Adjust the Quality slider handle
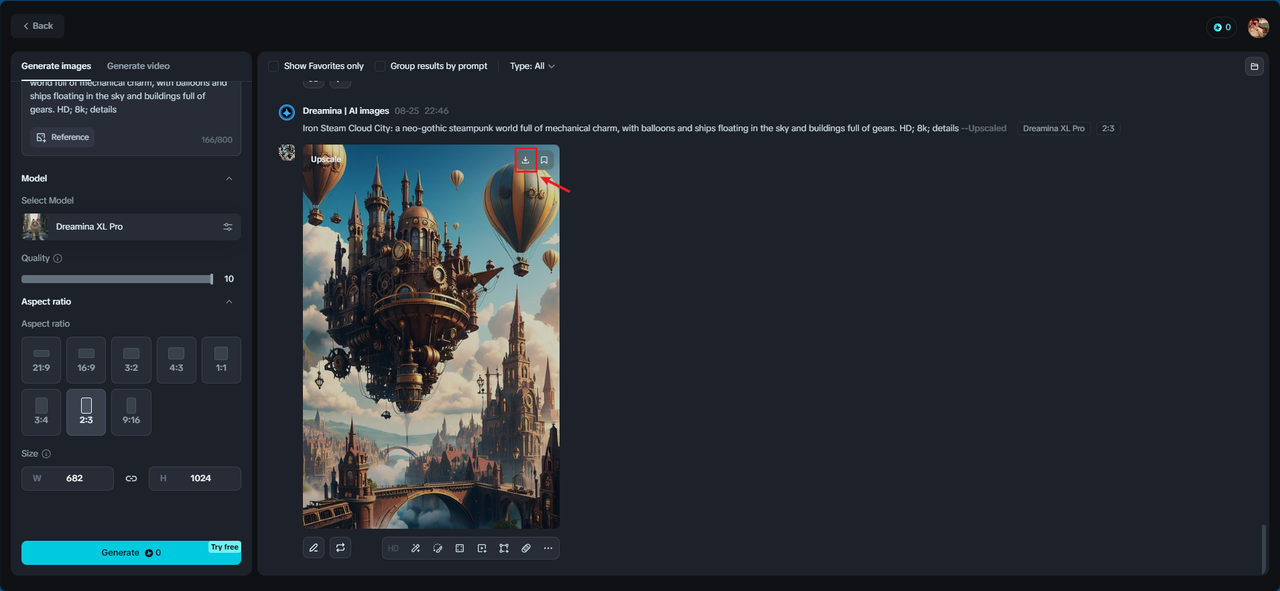 [x=211, y=279]
